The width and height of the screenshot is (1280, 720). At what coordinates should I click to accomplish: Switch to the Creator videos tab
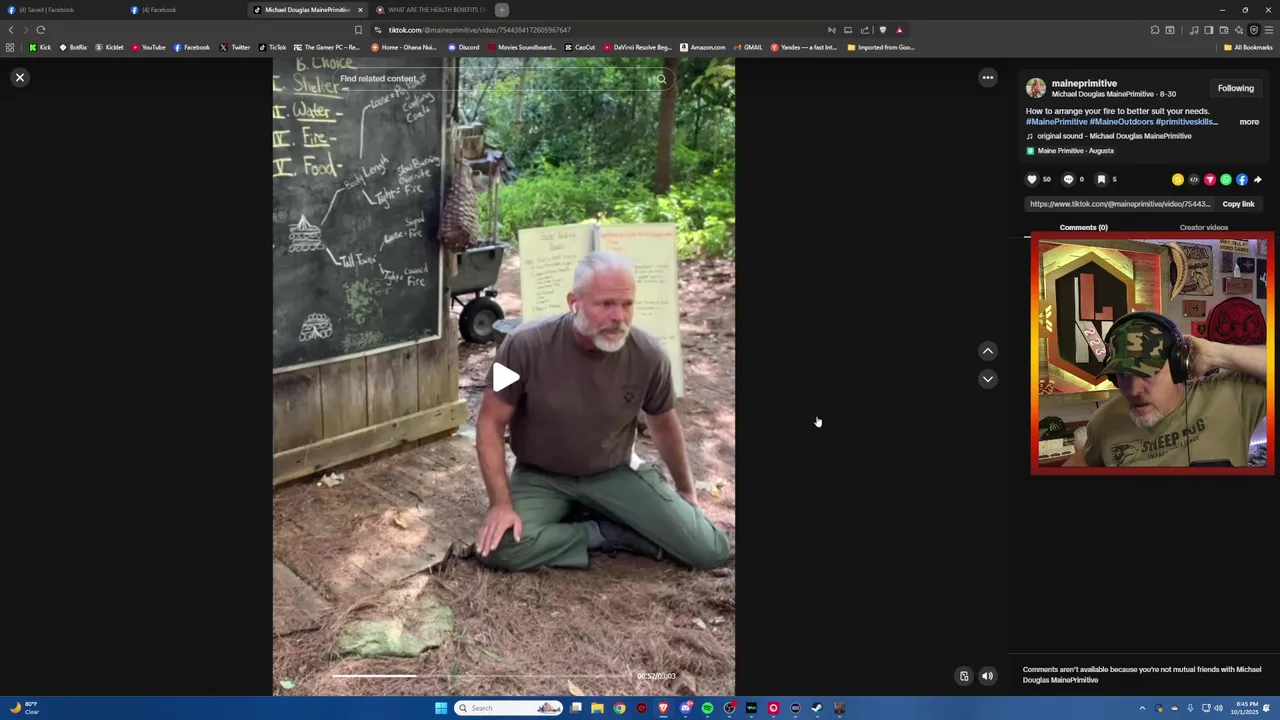coord(1203,227)
